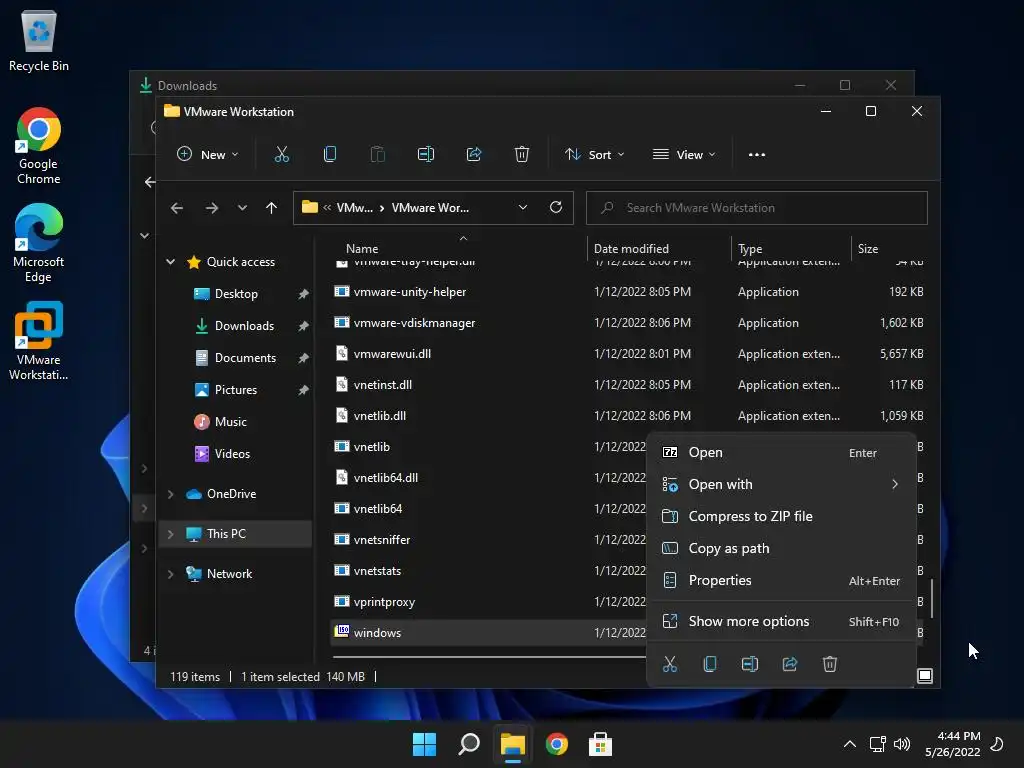Select Desktop in Quick access
Image resolution: width=1024 pixels, height=768 pixels.
pyautogui.click(x=236, y=294)
